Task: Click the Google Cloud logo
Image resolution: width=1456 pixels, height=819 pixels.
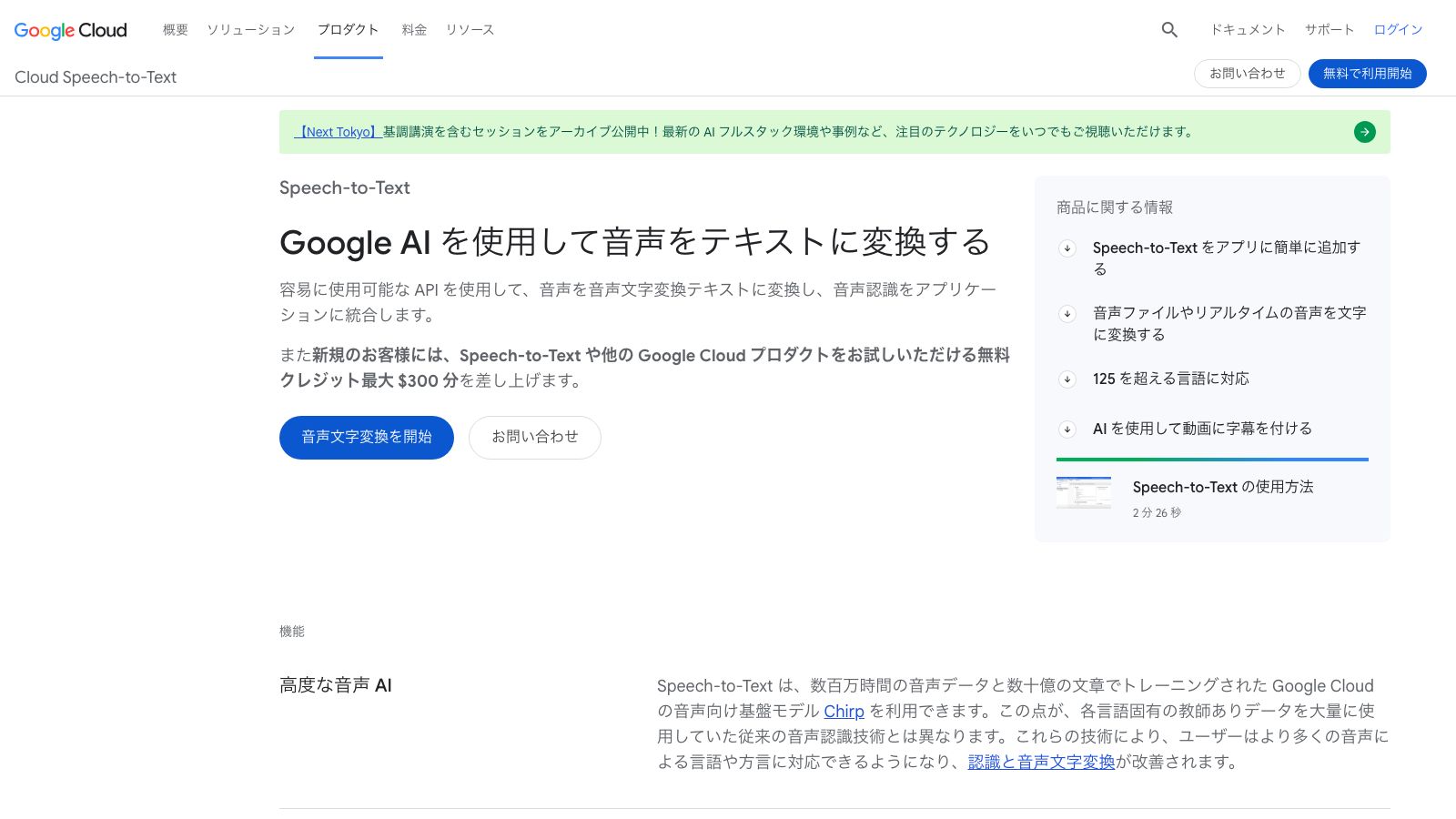Action: click(71, 30)
